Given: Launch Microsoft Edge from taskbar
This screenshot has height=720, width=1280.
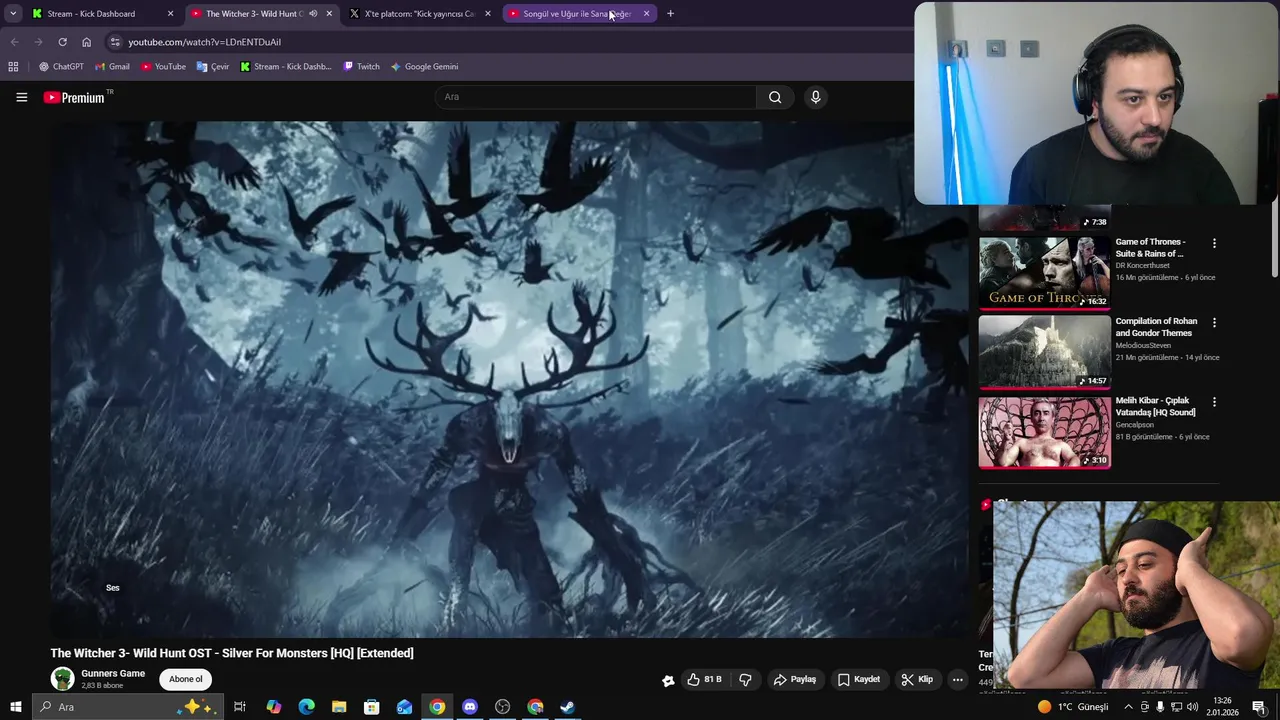Looking at the screenshot, I should 306,707.
